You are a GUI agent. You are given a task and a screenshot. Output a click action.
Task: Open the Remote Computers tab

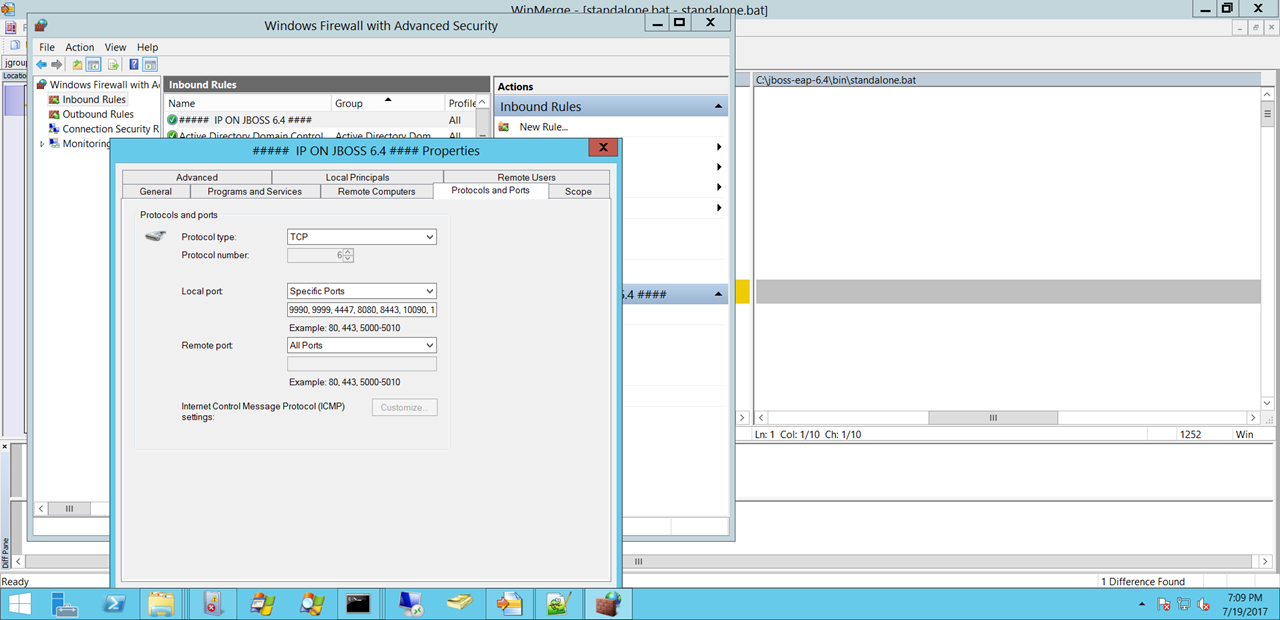[x=377, y=191]
